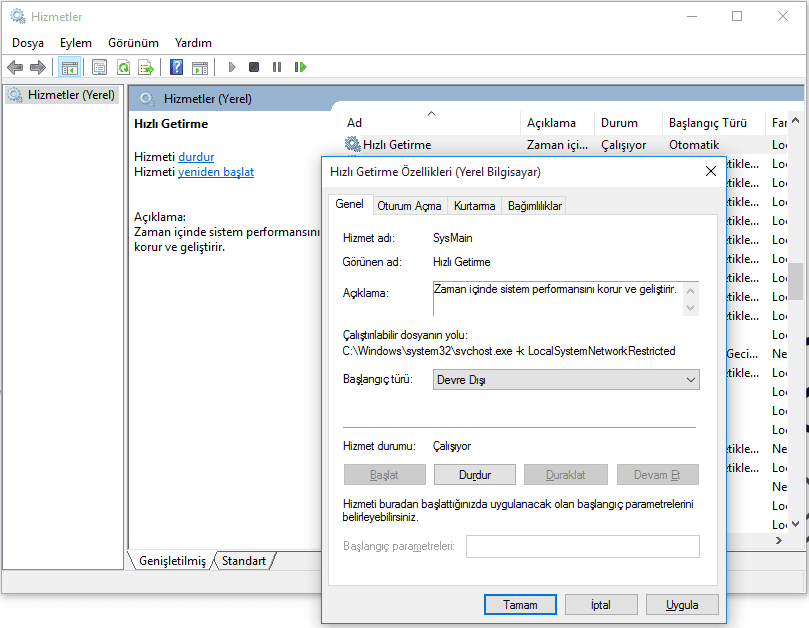Click the Back arrow toolbar icon
The width and height of the screenshot is (809, 628).
point(15,67)
